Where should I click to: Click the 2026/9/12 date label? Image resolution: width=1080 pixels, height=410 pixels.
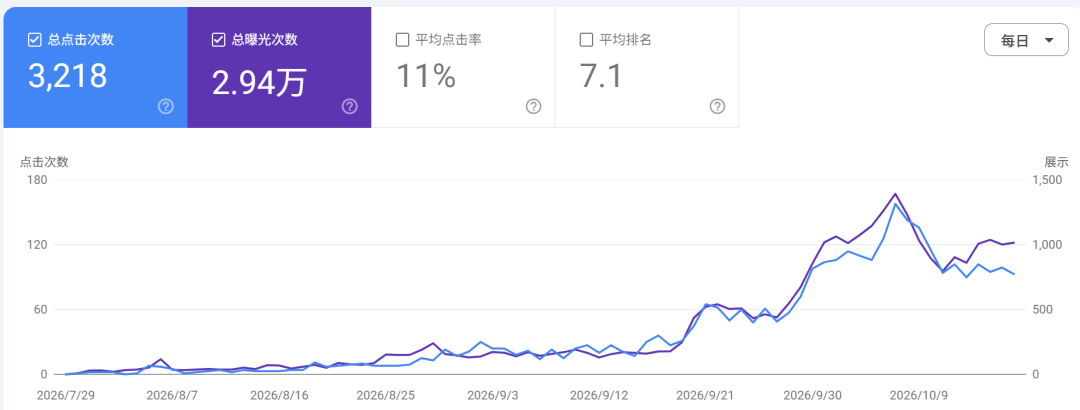pyautogui.click(x=599, y=396)
